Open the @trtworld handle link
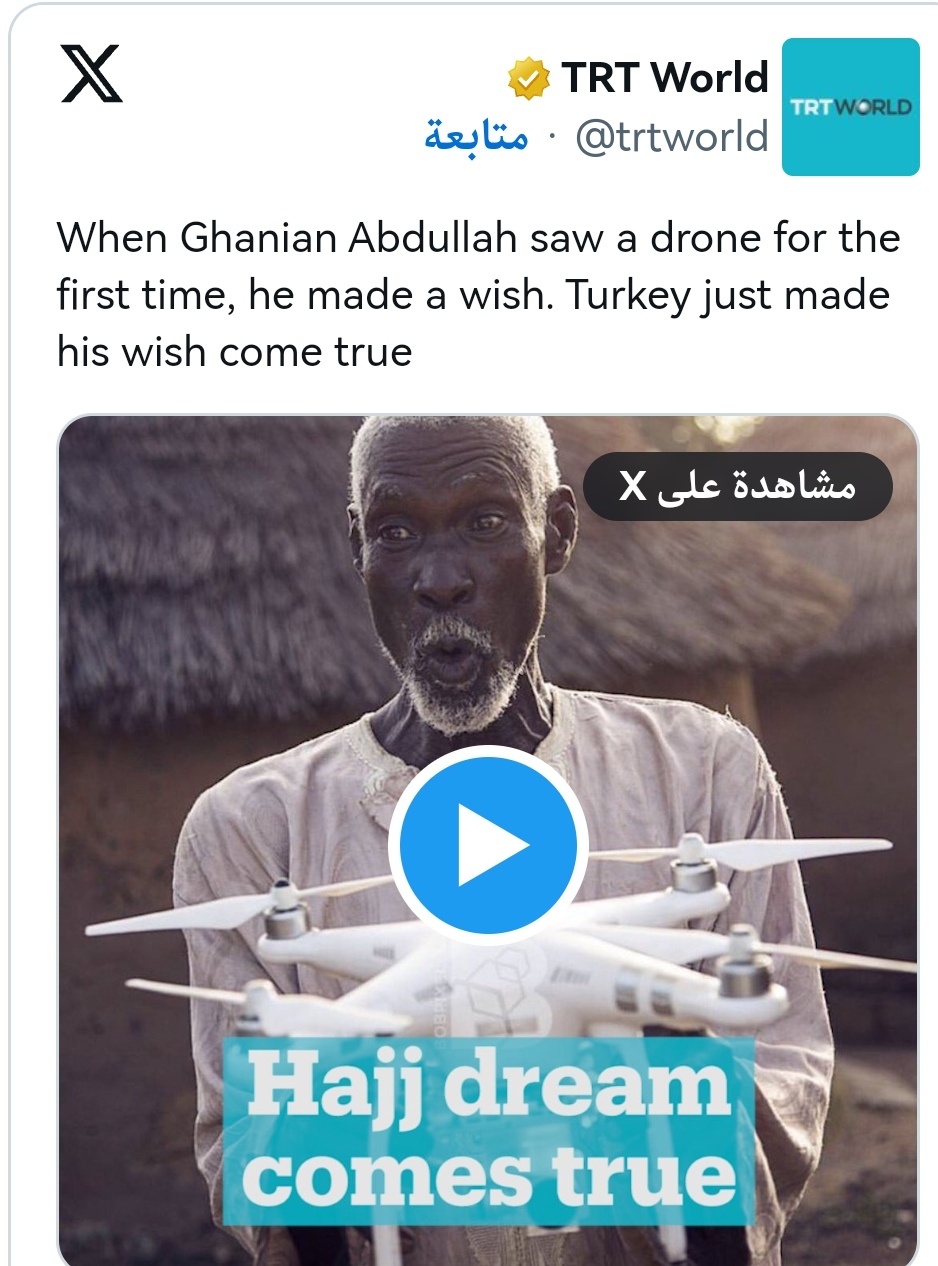The image size is (938, 1266). click(x=672, y=137)
